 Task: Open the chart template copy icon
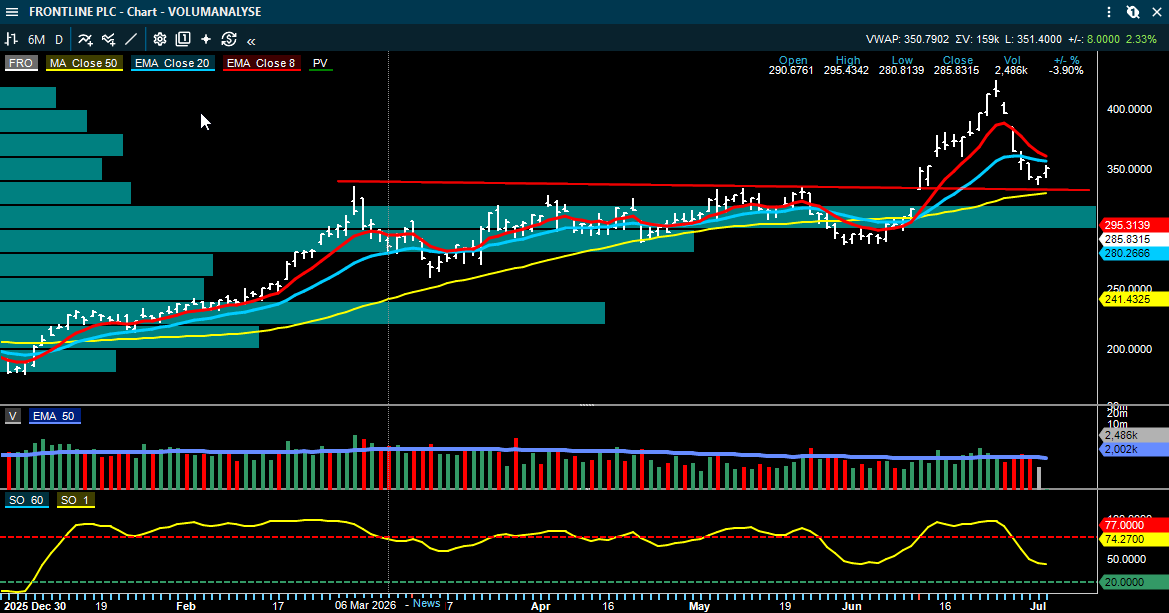click(x=183, y=40)
